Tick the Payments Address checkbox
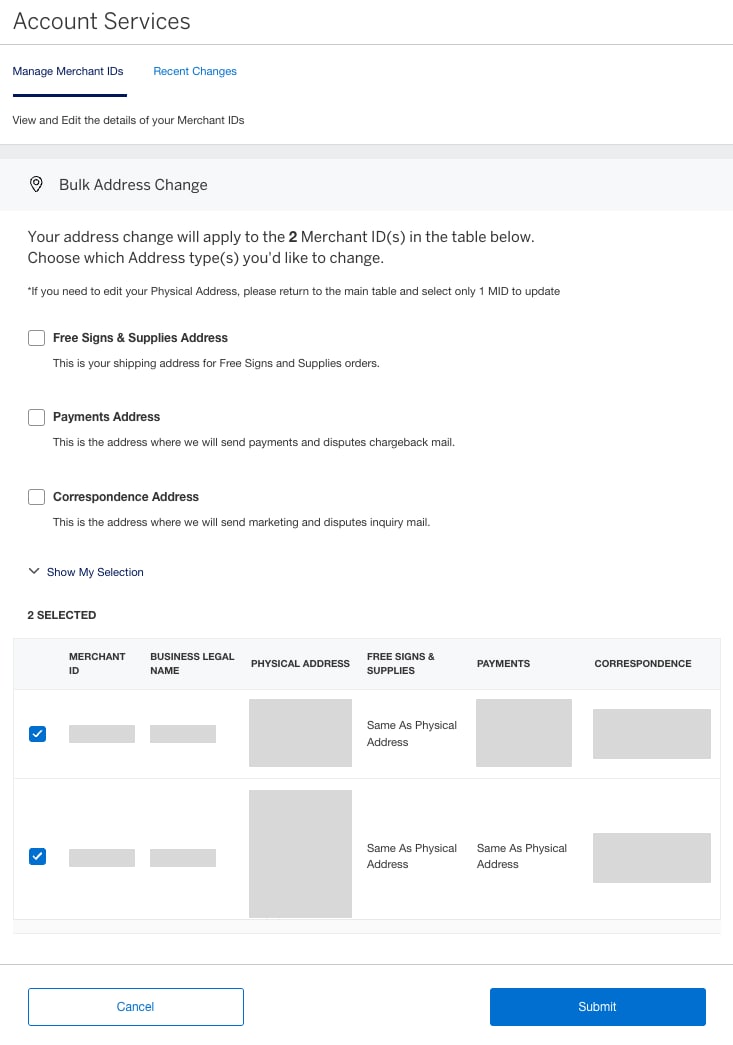 (37, 417)
